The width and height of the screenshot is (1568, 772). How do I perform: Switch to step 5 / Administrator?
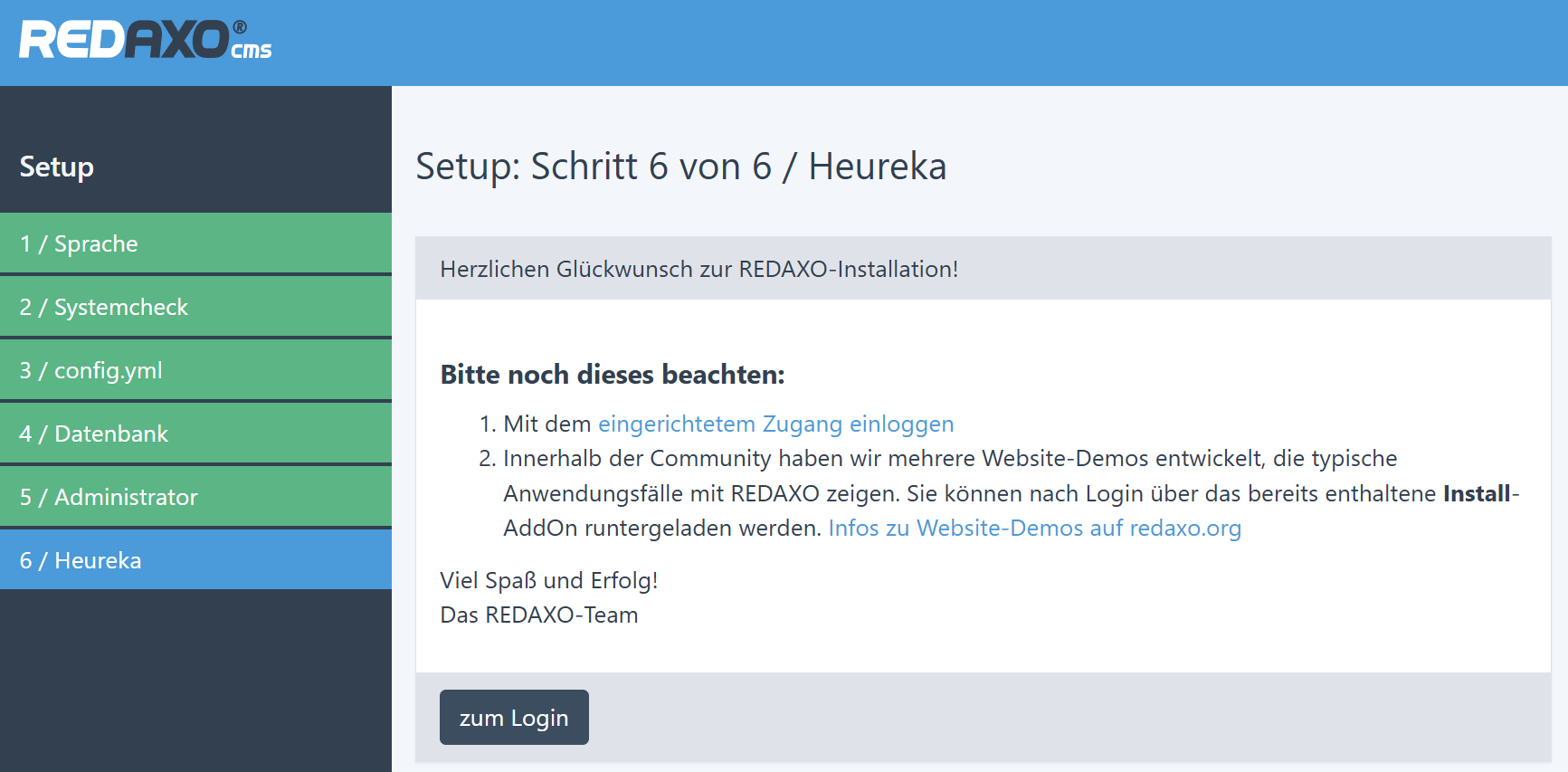coord(109,498)
